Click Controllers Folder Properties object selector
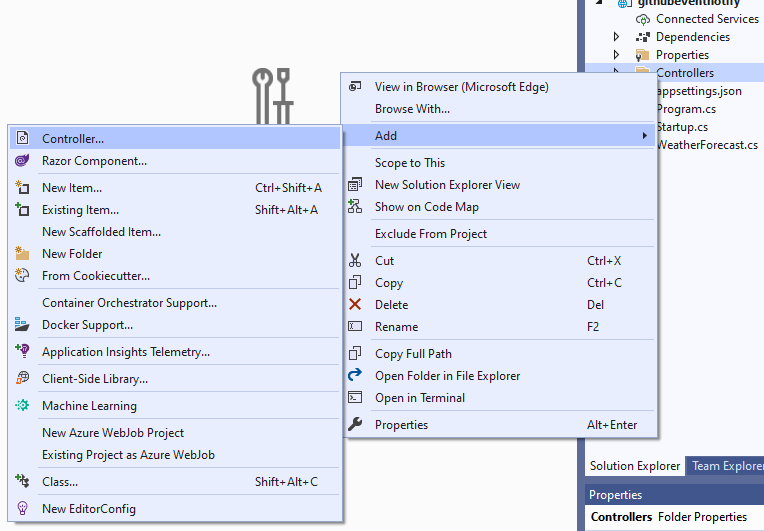The height and width of the screenshot is (531, 764). click(674, 517)
